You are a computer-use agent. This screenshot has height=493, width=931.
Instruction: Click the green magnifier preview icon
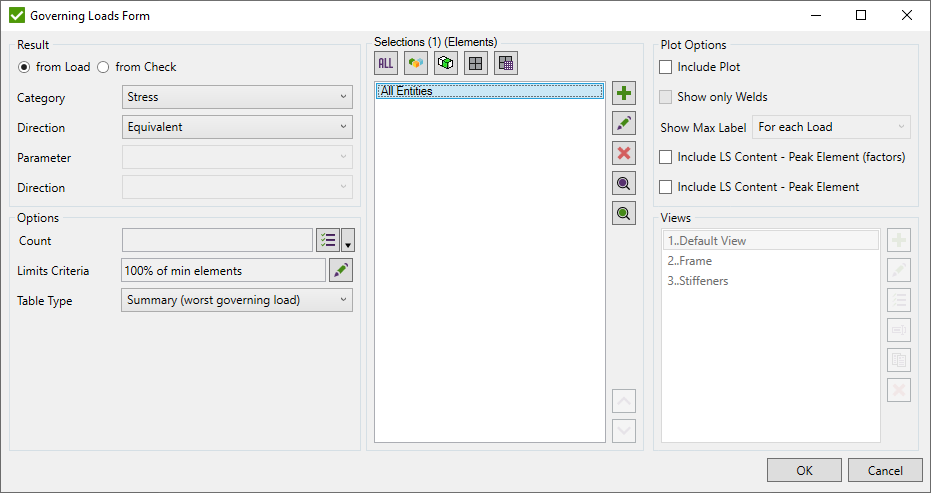(624, 213)
